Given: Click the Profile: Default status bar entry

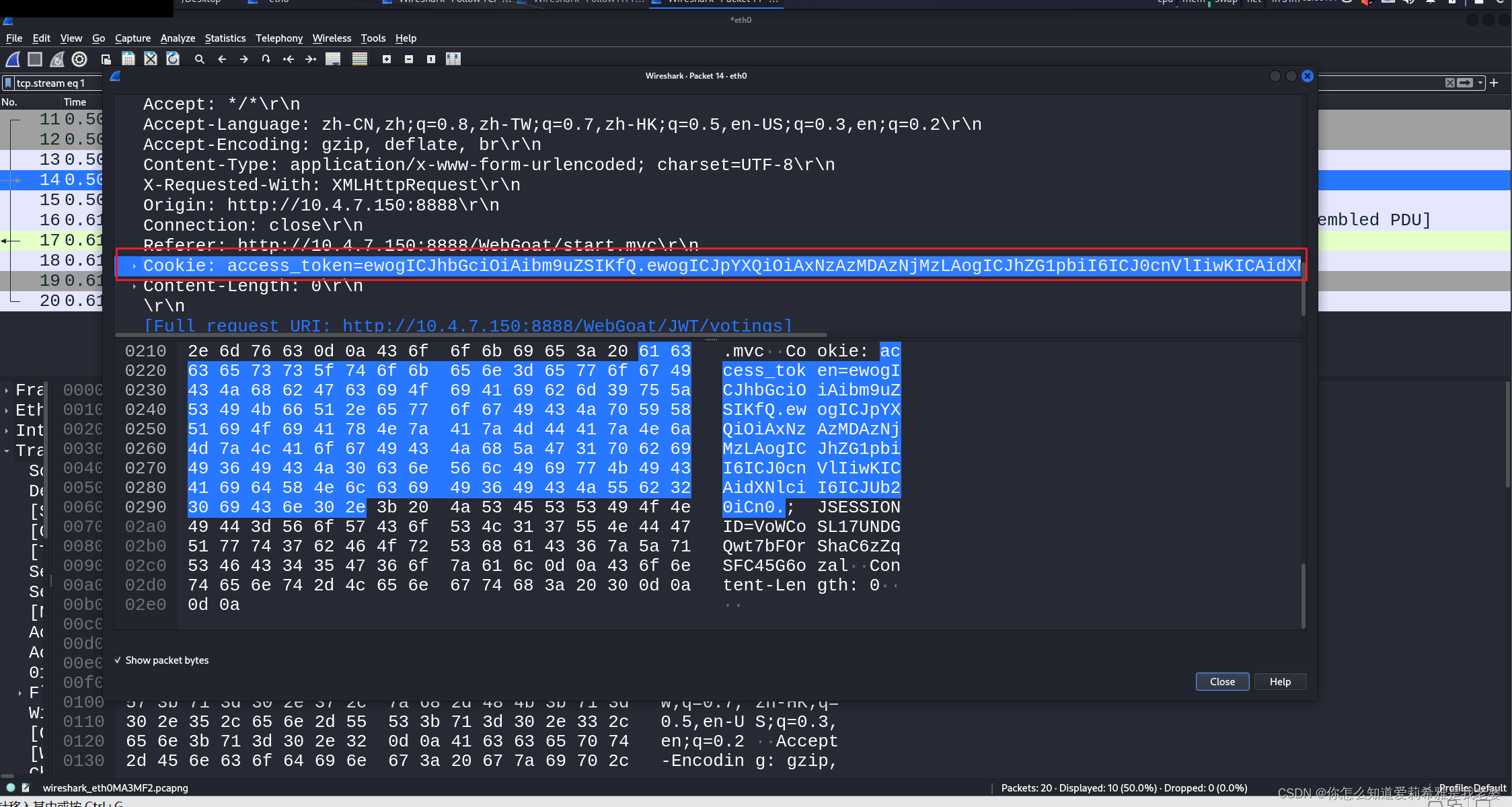Looking at the screenshot, I should pos(1472,787).
